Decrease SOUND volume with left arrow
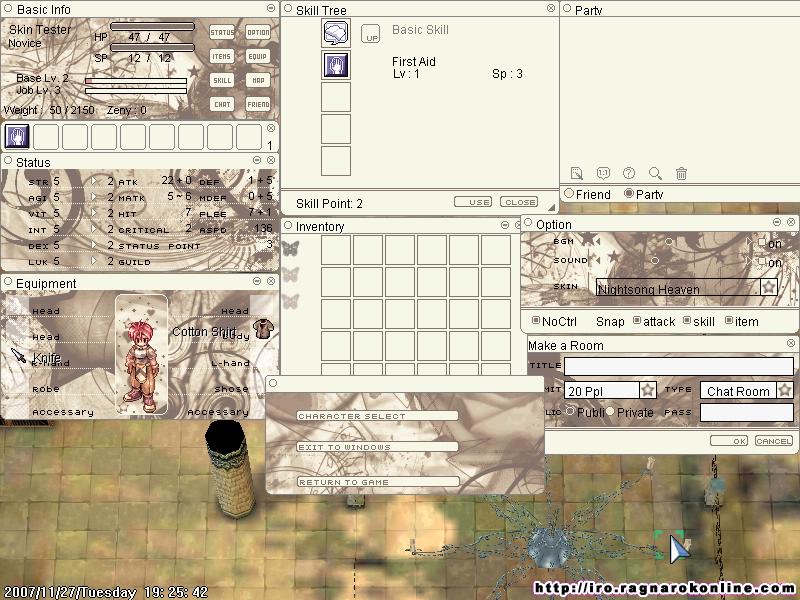This screenshot has width=800, height=600. (597, 260)
